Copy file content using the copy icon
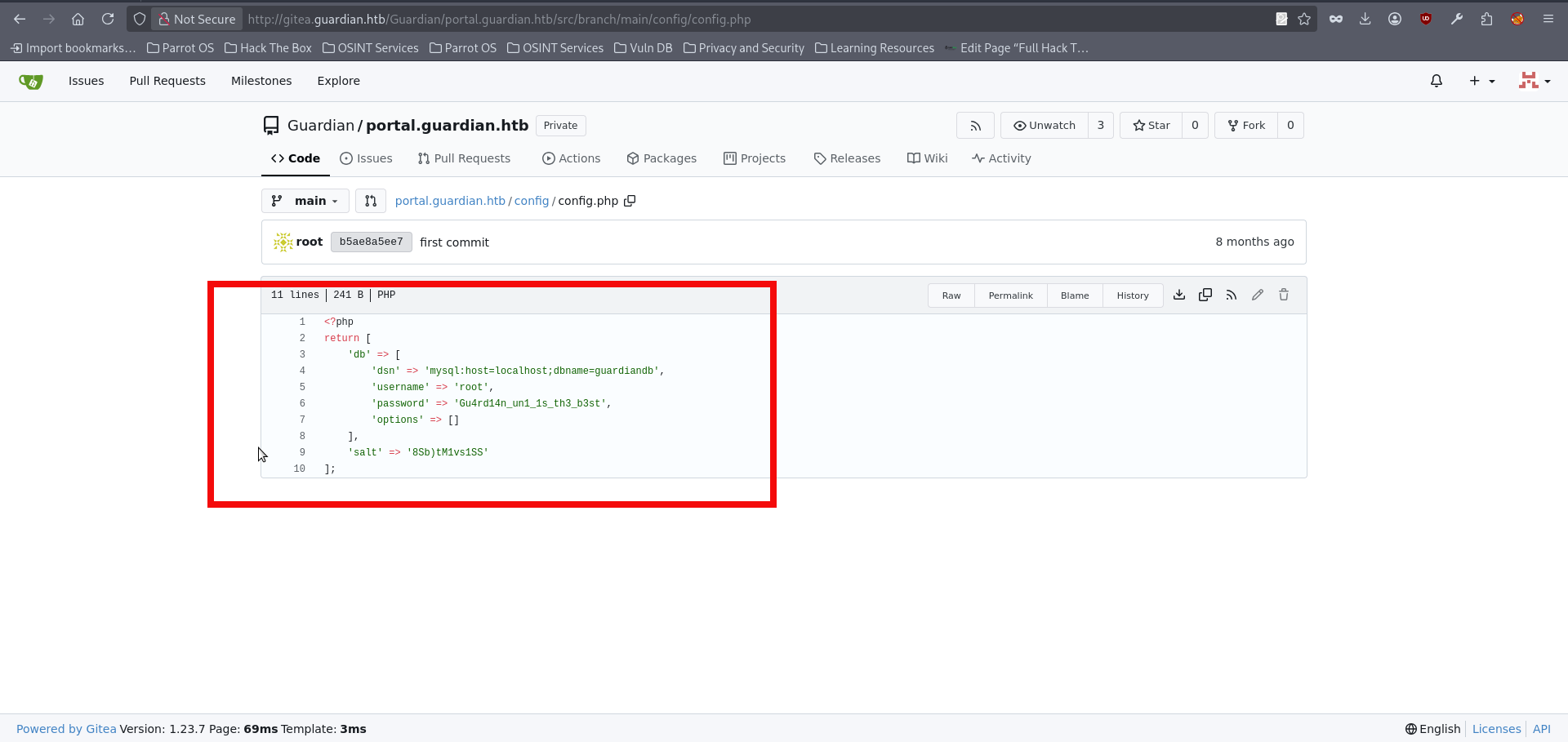This screenshot has height=742, width=1568. click(x=1205, y=295)
